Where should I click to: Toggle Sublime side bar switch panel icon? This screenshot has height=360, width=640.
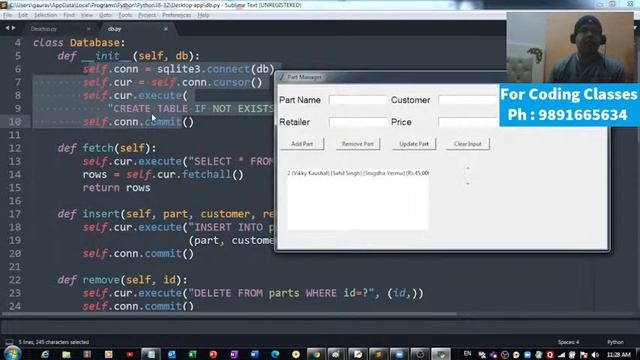9,342
